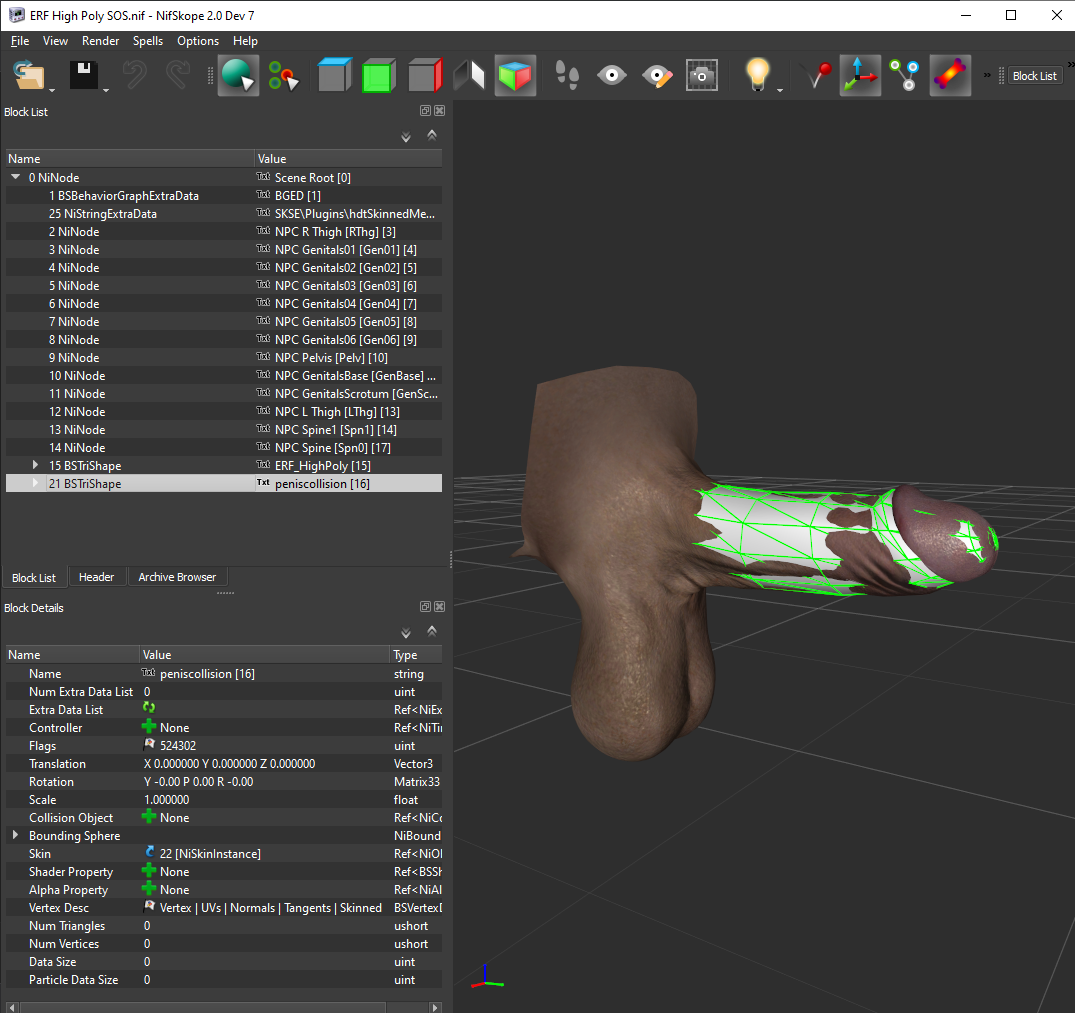This screenshot has height=1013, width=1075.
Task: Click the Extra Data List refresh icon
Action: click(149, 707)
